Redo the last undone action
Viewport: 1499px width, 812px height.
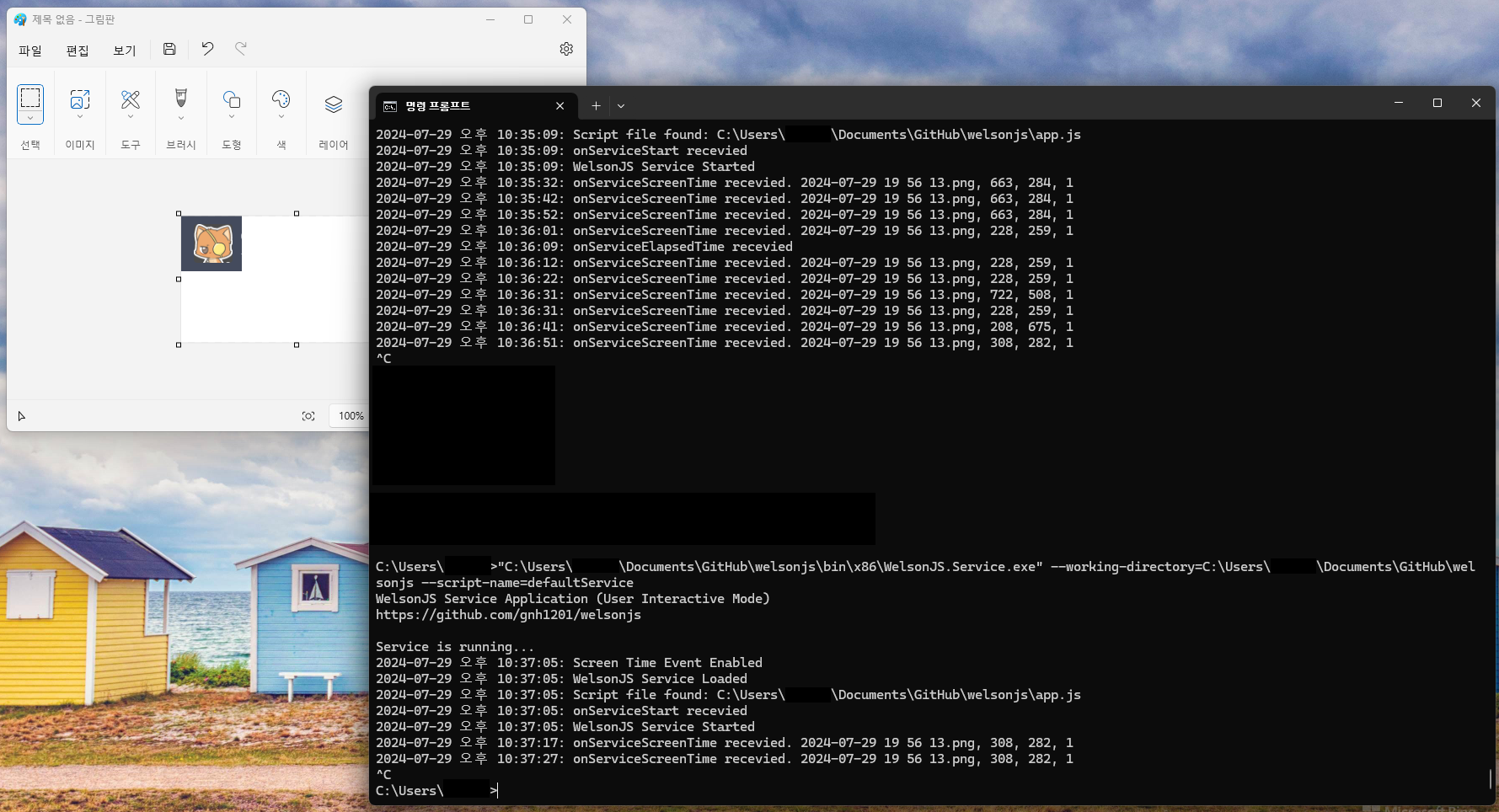coord(241,49)
